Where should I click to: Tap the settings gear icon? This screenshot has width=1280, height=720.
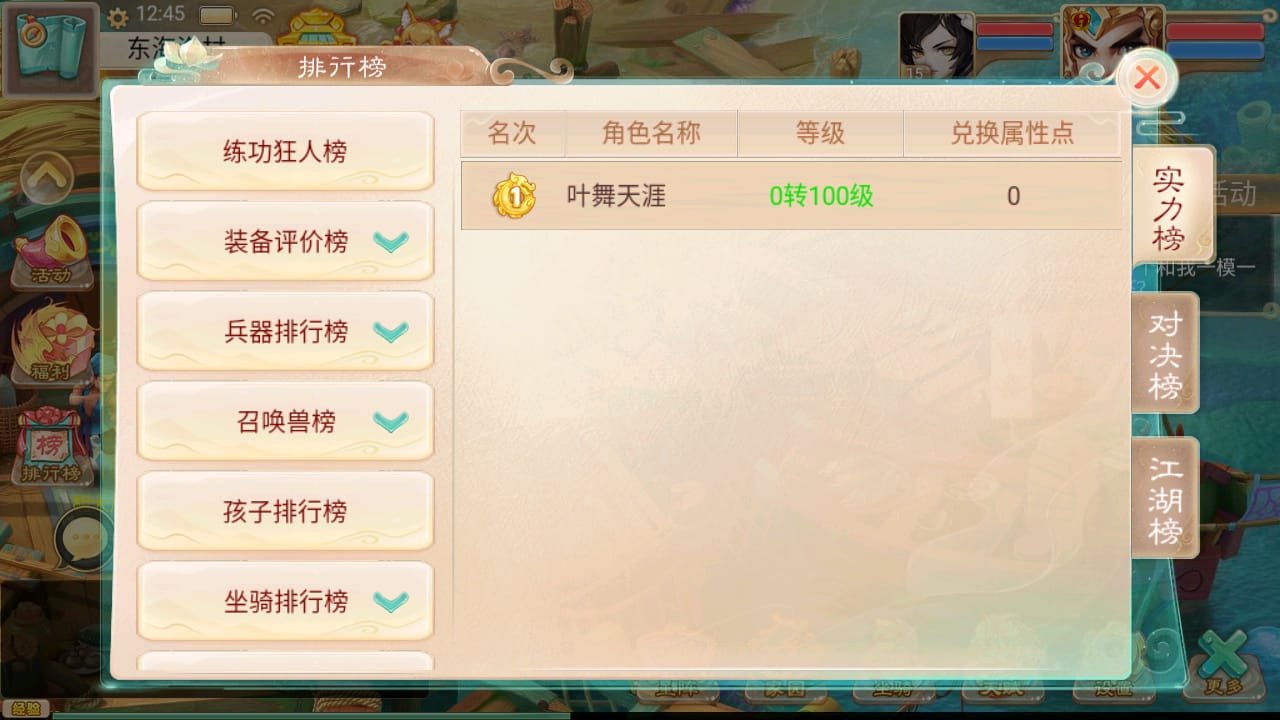coord(117,17)
